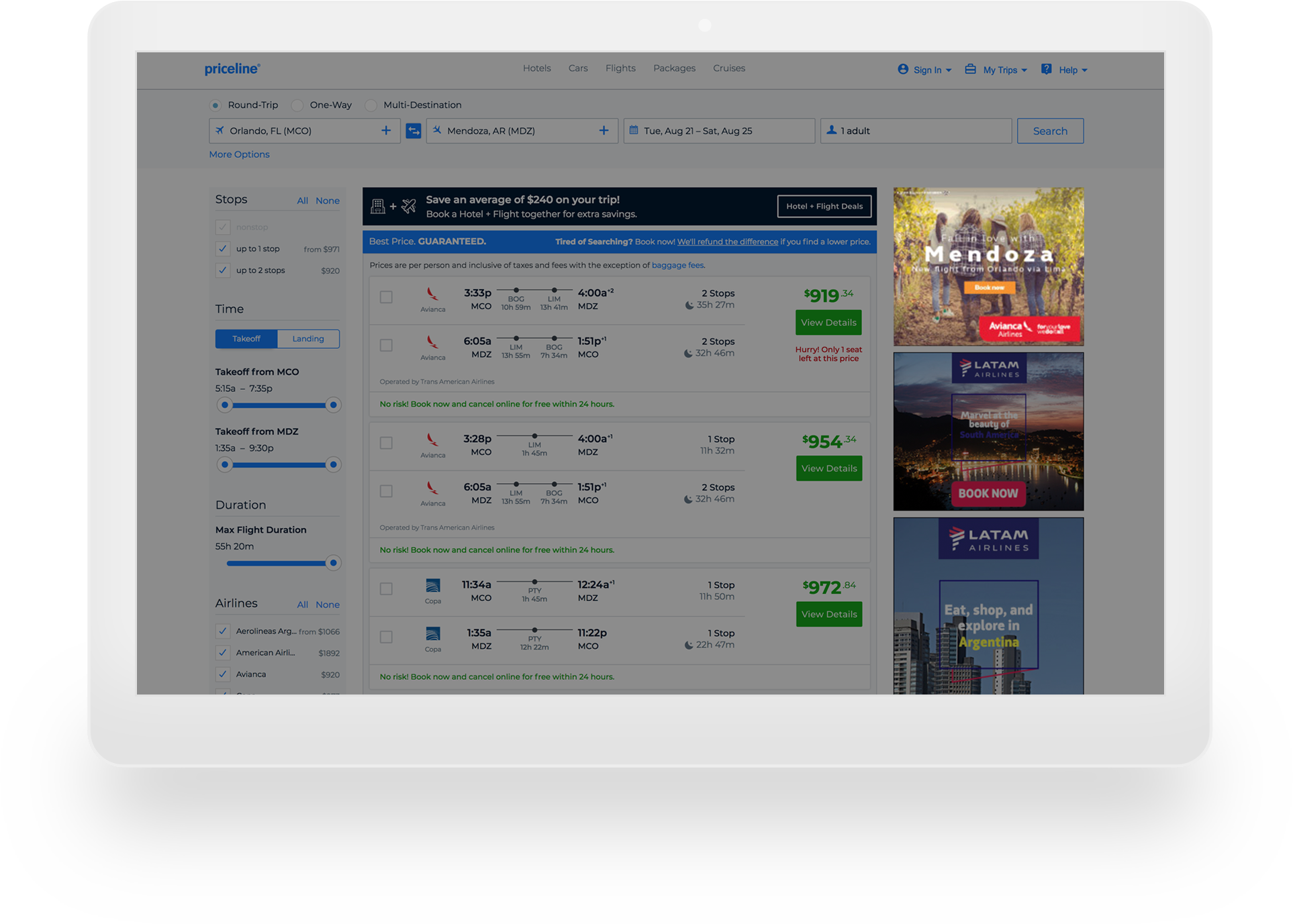
Task: Toggle the American Airlines checkbox
Action: (223, 653)
